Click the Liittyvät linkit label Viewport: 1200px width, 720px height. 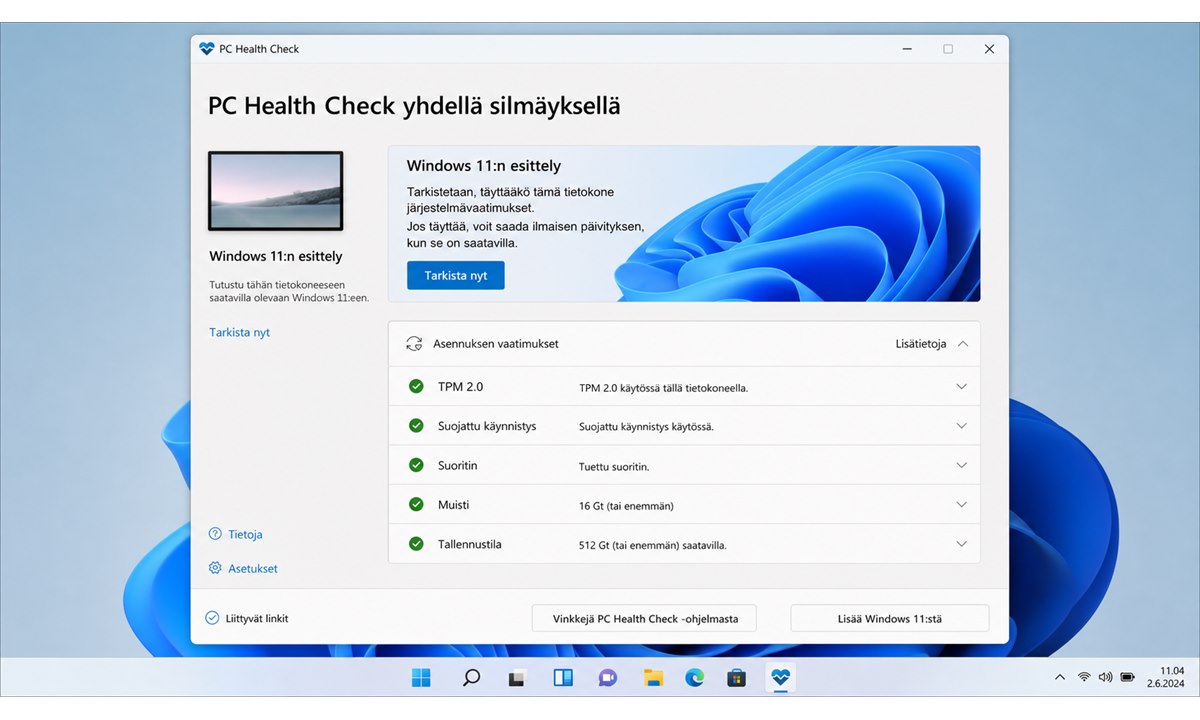[x=257, y=619]
